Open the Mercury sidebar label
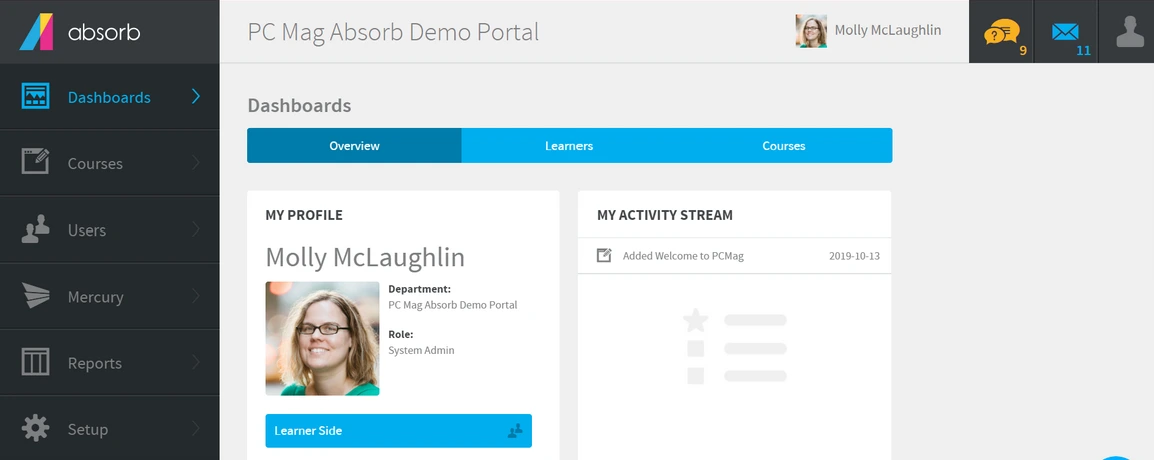This screenshot has width=1154, height=460. (x=96, y=297)
